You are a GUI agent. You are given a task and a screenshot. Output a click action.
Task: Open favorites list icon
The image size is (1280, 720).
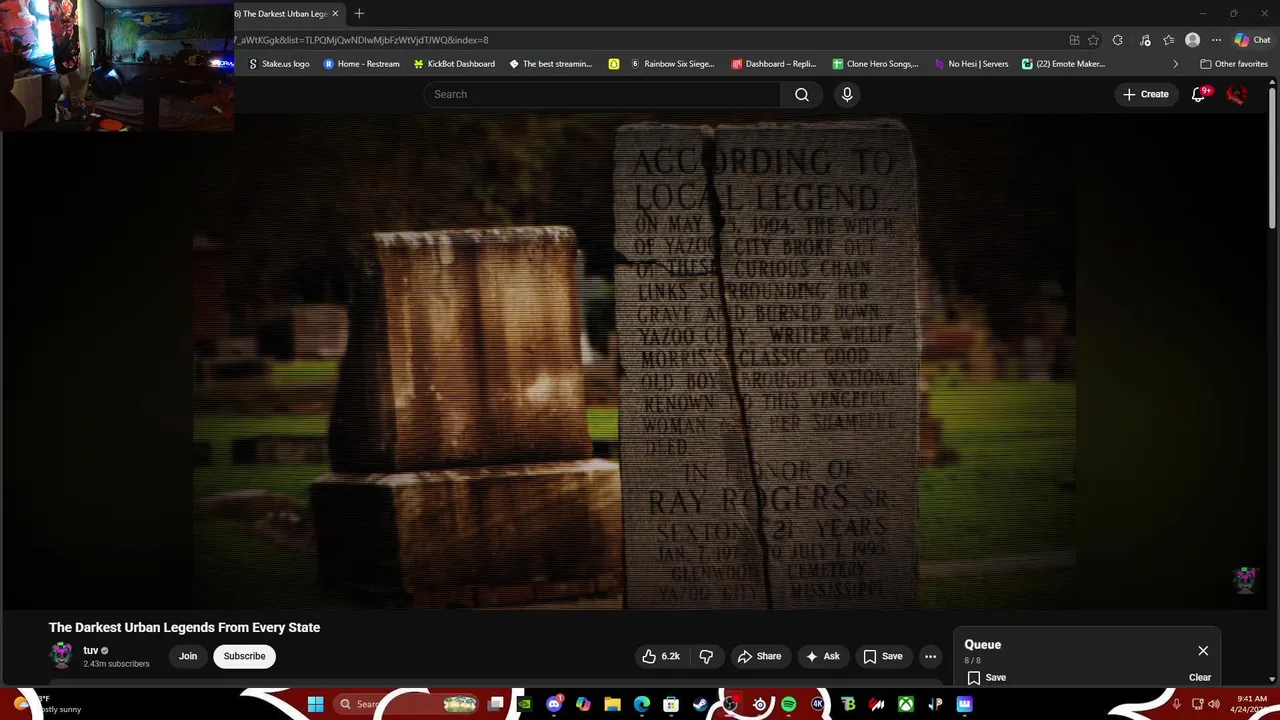(x=1168, y=40)
